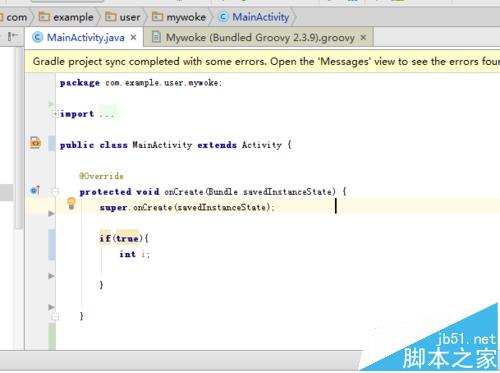The image size is (500, 373).
Task: Place cursor on savedInstanceState parameter
Action: [x=288, y=192]
